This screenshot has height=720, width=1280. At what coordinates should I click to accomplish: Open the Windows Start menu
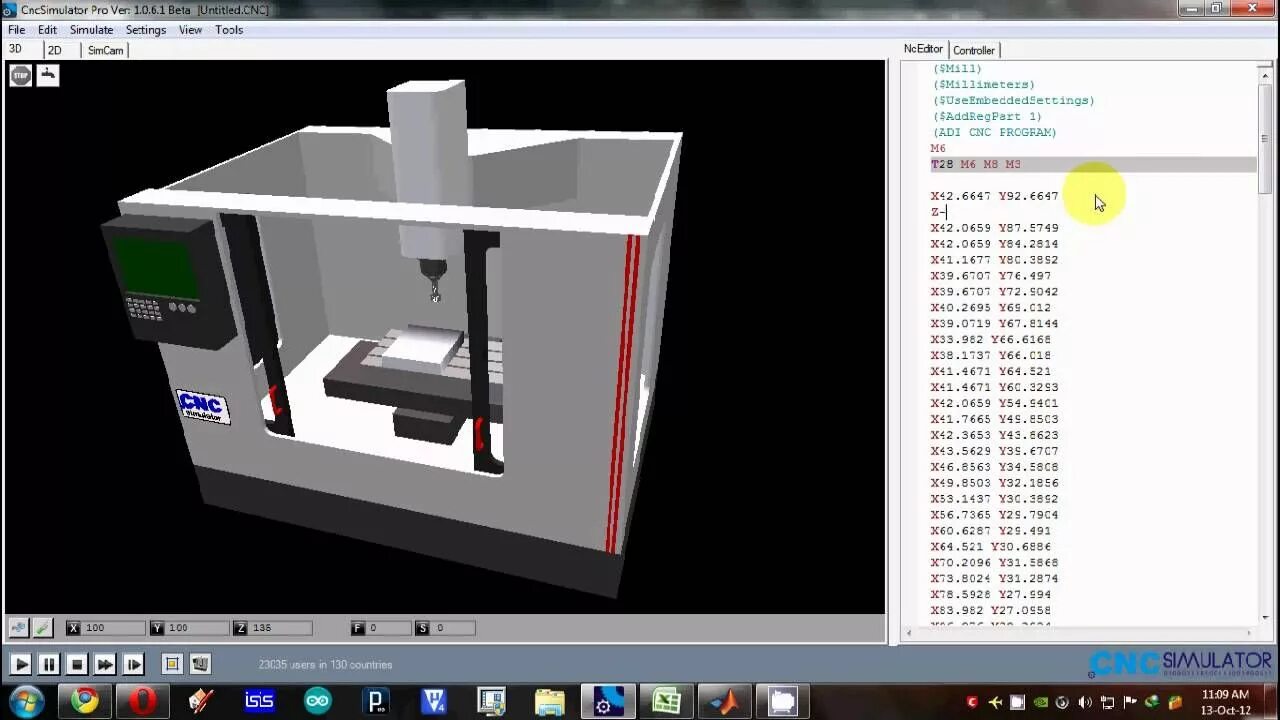click(x=26, y=701)
